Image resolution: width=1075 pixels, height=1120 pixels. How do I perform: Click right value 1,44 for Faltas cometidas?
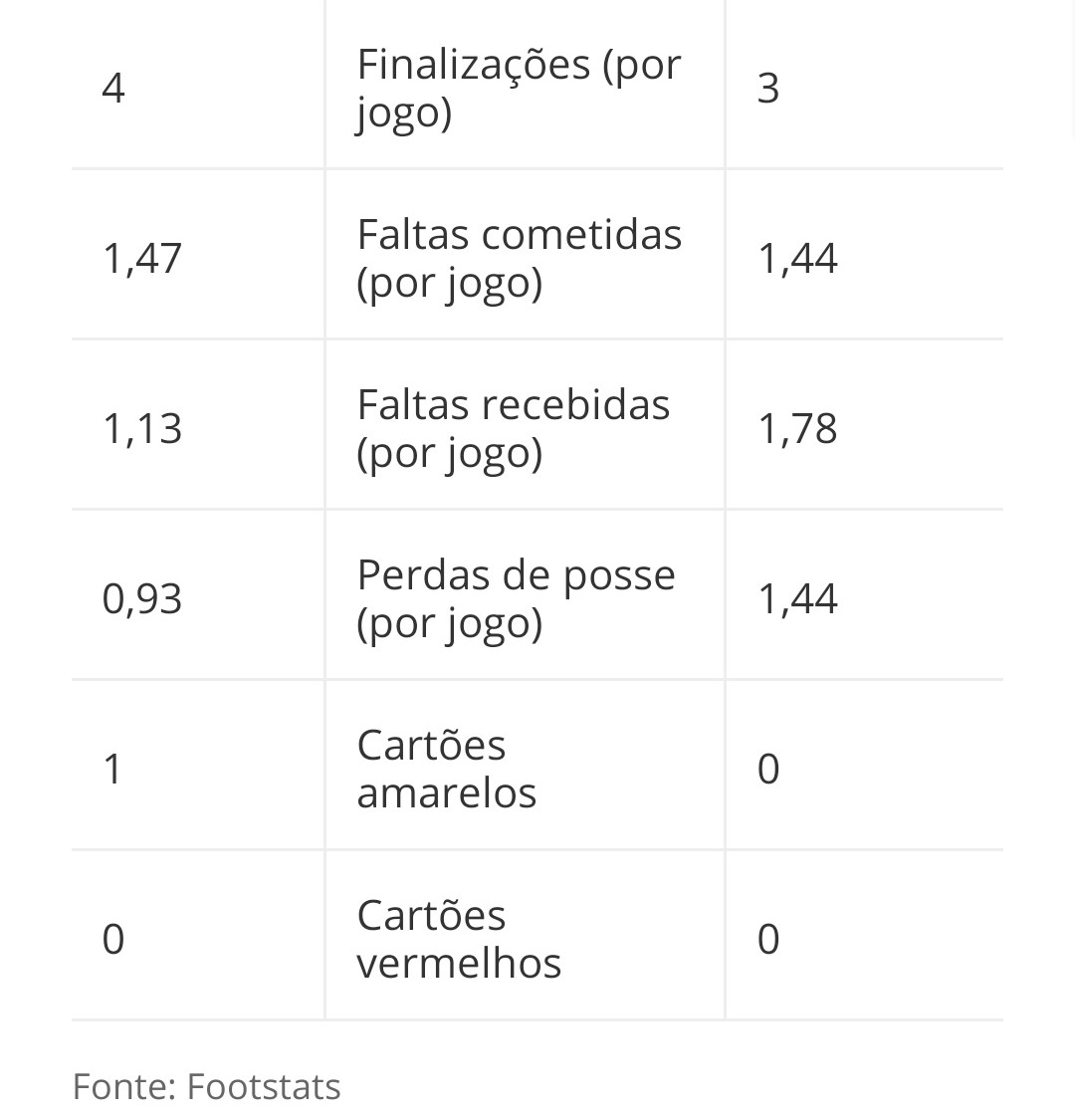click(797, 259)
